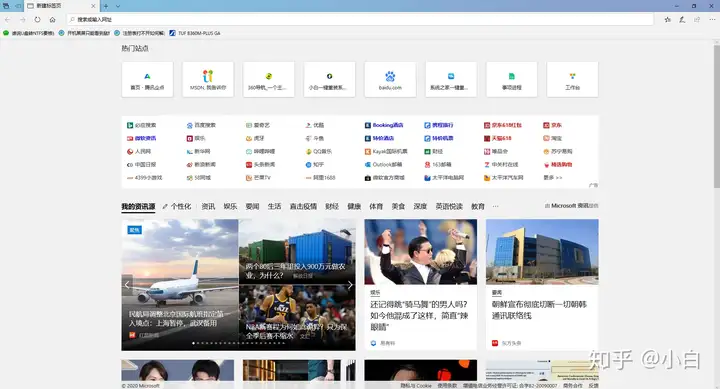Click the browser forward arrow

(22, 20)
